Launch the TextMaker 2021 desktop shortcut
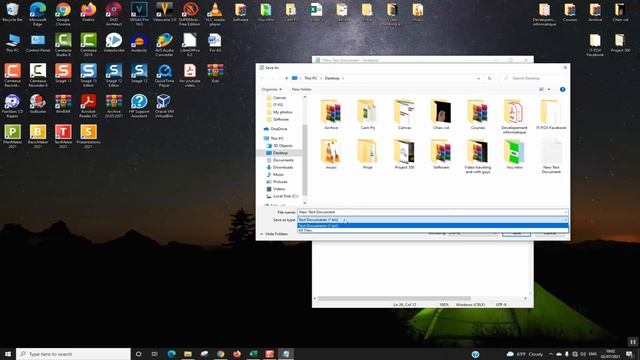Image resolution: width=640 pixels, height=360 pixels. [x=63, y=136]
